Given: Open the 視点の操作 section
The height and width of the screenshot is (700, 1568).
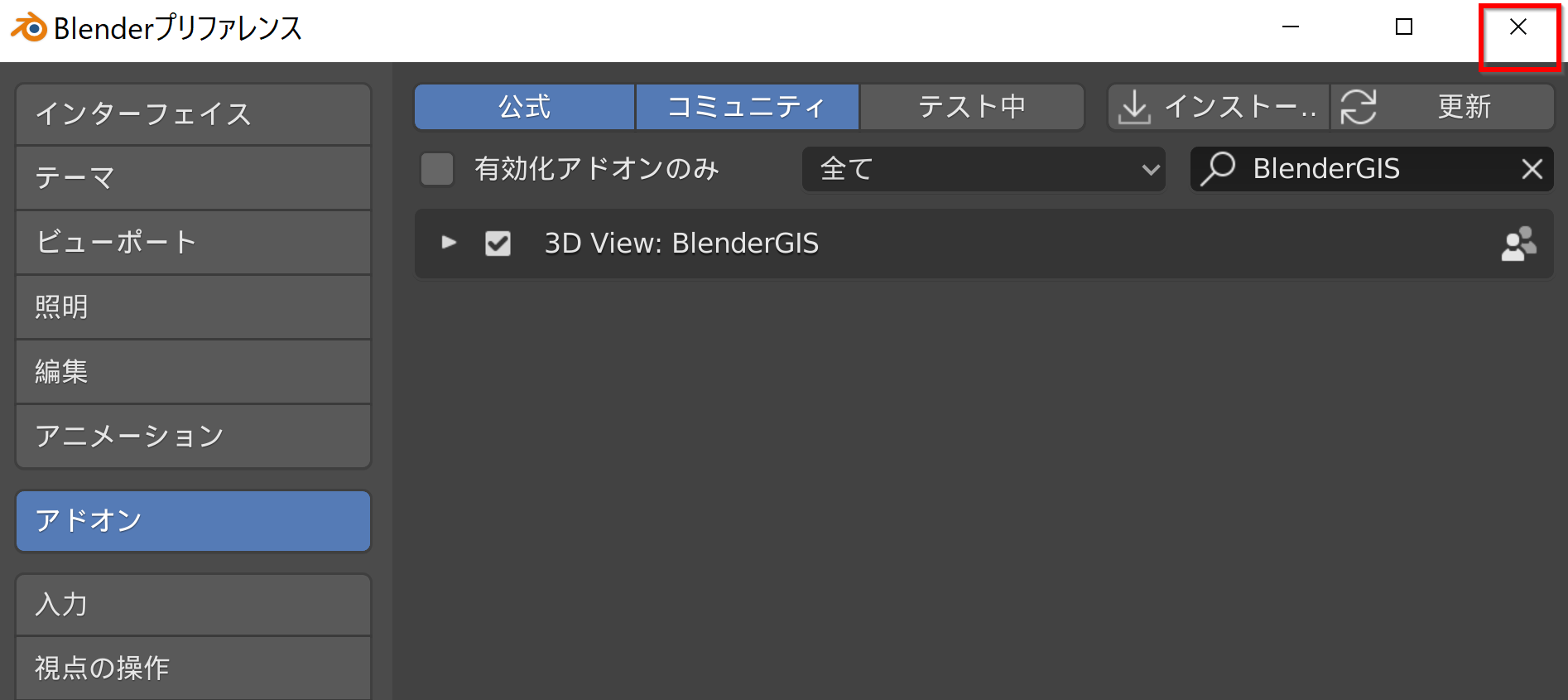Looking at the screenshot, I should [x=193, y=669].
